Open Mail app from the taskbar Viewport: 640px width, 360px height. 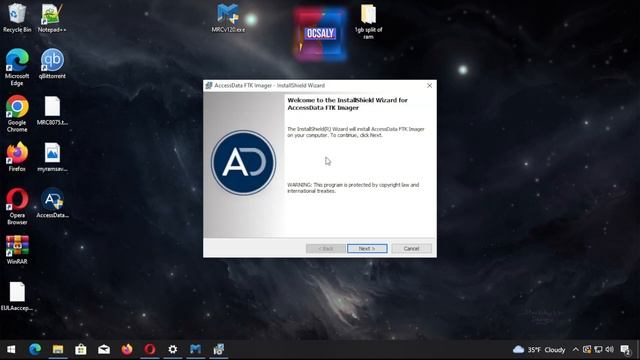[x=104, y=349]
